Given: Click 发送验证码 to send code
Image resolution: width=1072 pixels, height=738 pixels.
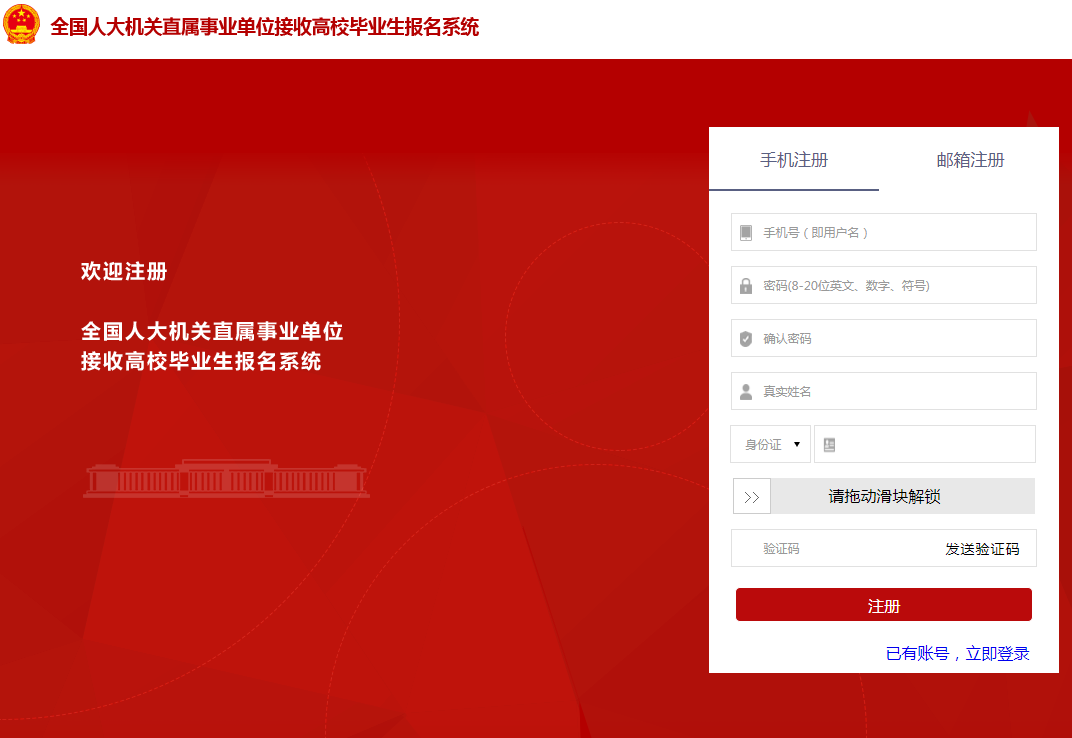Looking at the screenshot, I should tap(982, 549).
